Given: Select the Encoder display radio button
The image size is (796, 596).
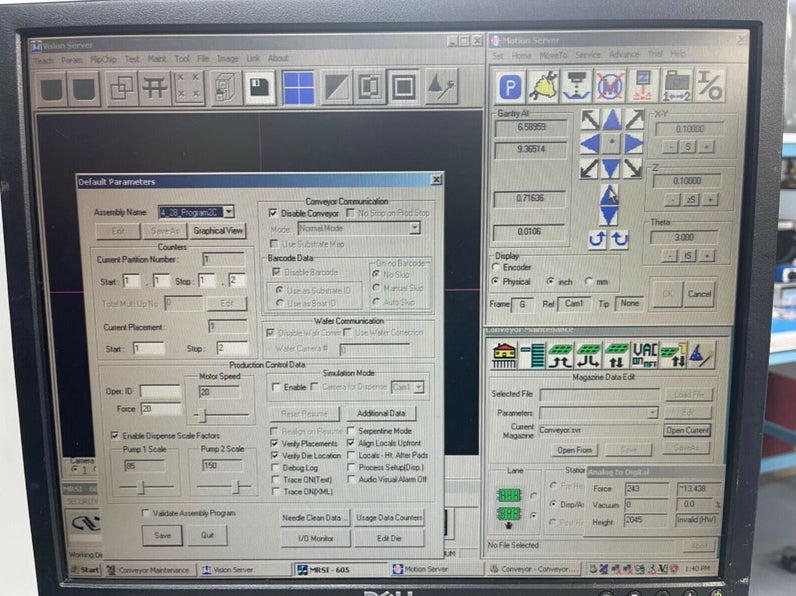Looking at the screenshot, I should [495, 267].
